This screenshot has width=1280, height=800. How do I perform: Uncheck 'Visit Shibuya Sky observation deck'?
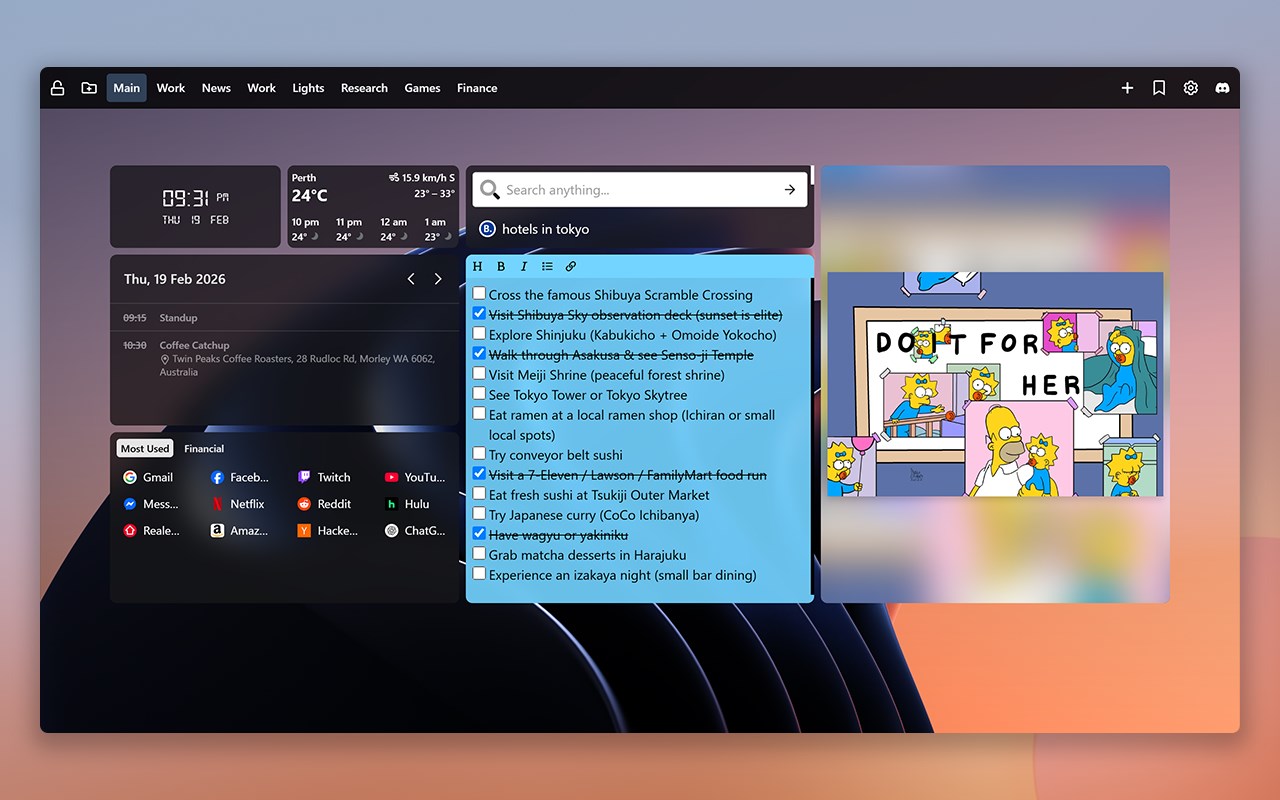(x=479, y=314)
